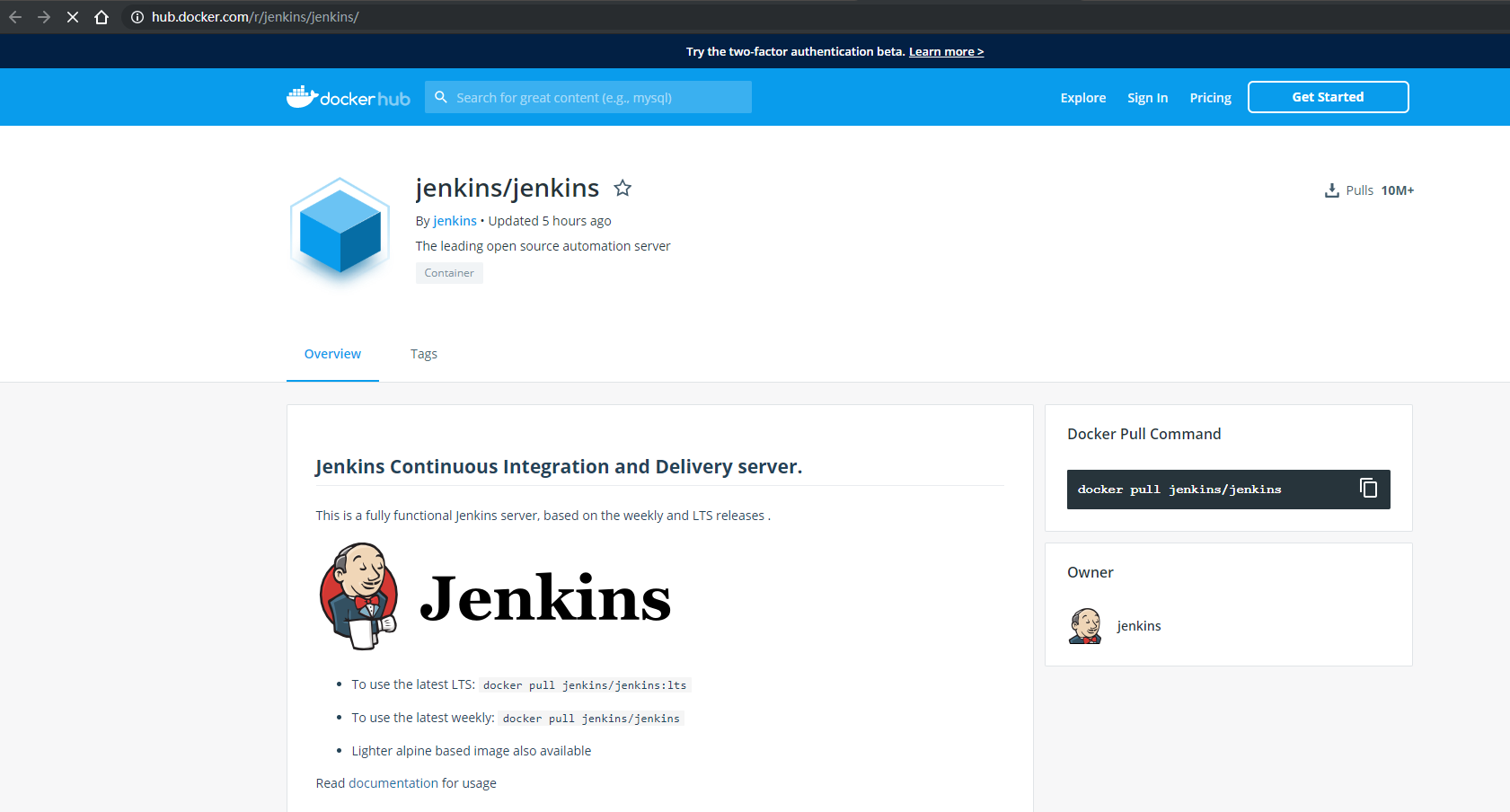Screen dimensions: 1510x812
Task: Click the docker pull jenkins/jenkins:lts code
Action: click(585, 685)
